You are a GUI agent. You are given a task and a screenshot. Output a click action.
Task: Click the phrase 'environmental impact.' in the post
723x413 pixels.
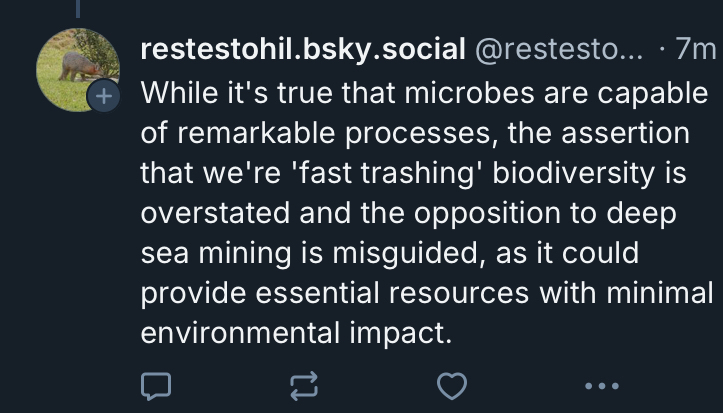pyautogui.click(x=296, y=331)
